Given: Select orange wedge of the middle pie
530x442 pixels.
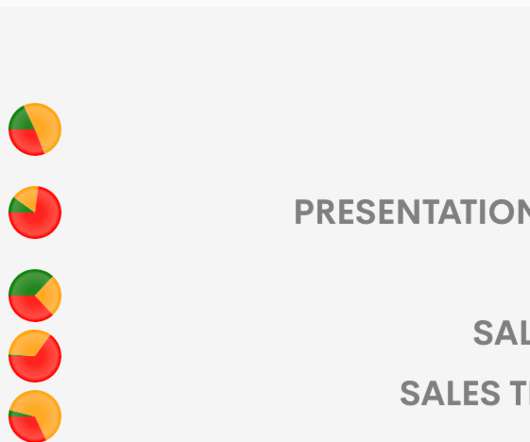Looking at the screenshot, I should (x=50, y=296).
